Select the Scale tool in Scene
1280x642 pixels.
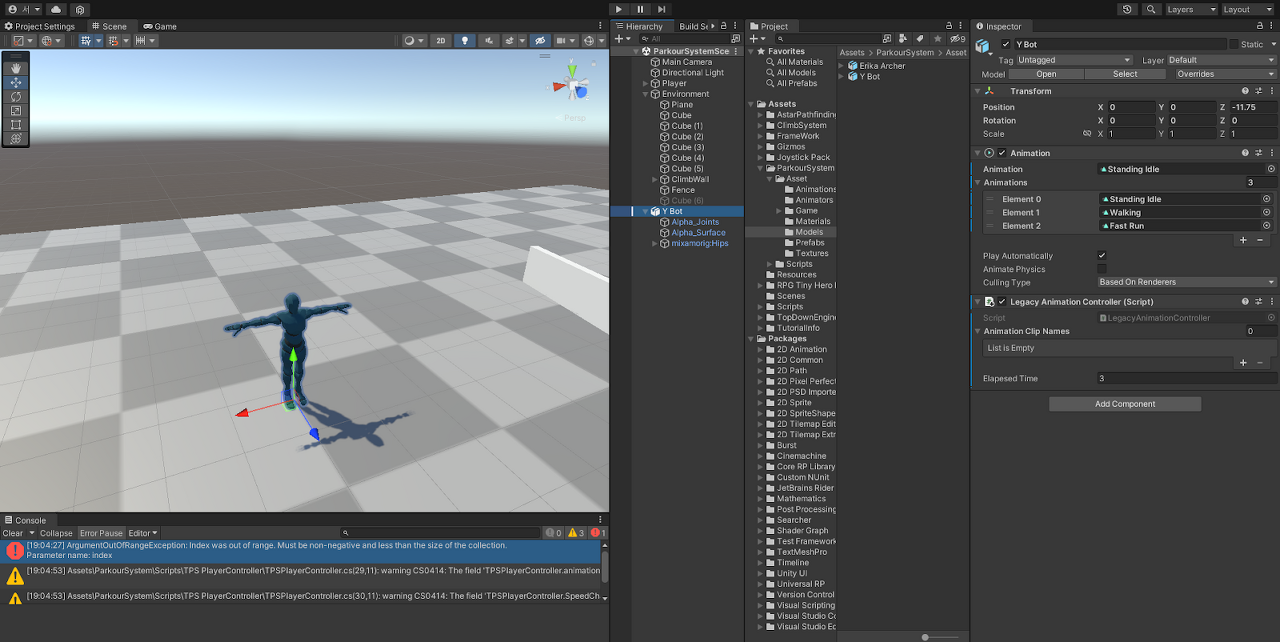[x=16, y=110]
